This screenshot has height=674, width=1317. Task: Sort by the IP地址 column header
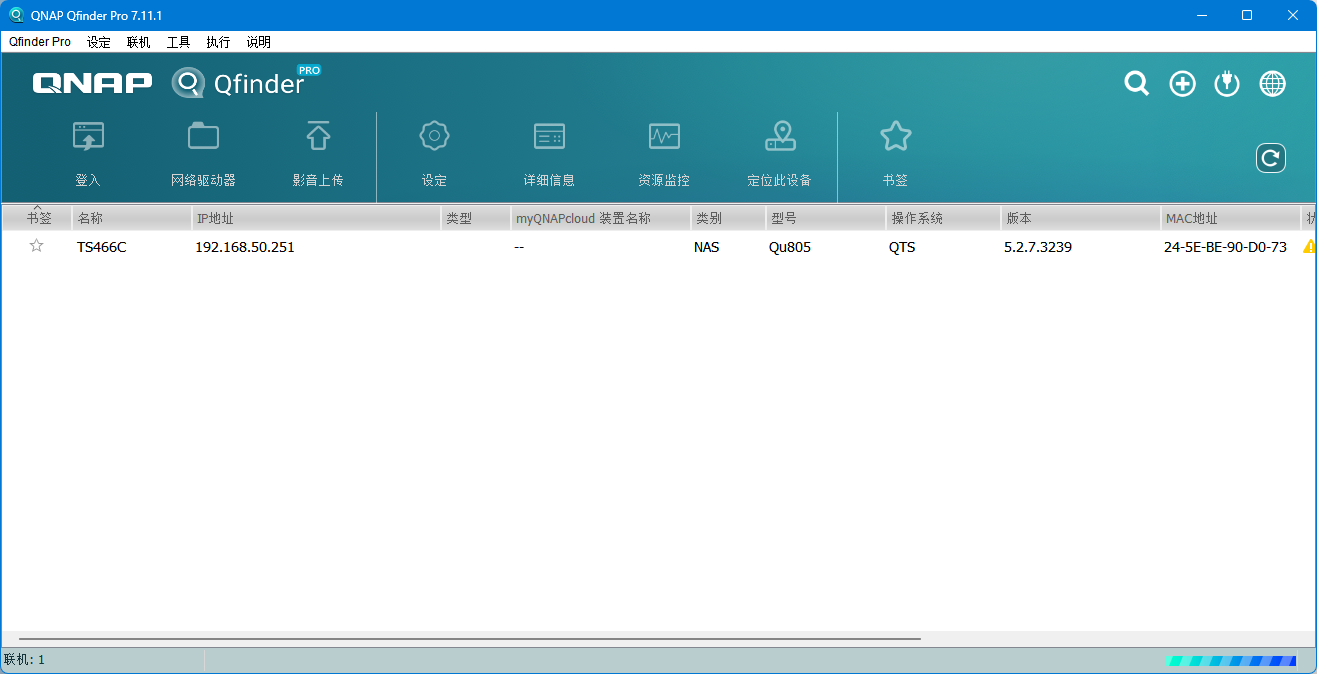point(316,218)
